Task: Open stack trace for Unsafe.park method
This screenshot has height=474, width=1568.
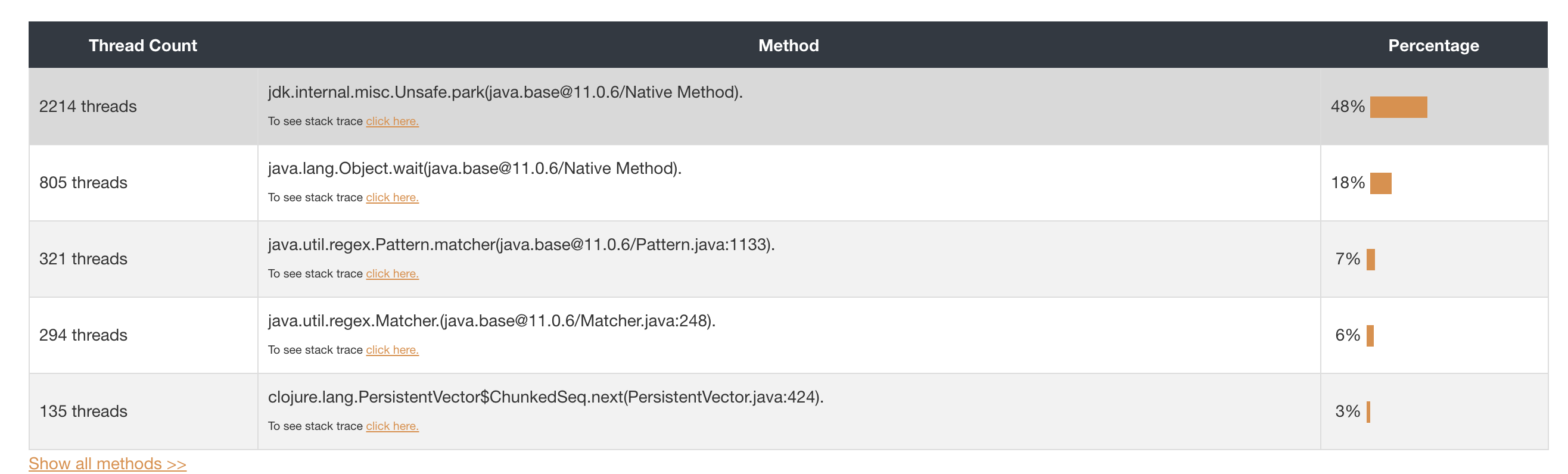Action: click(392, 121)
